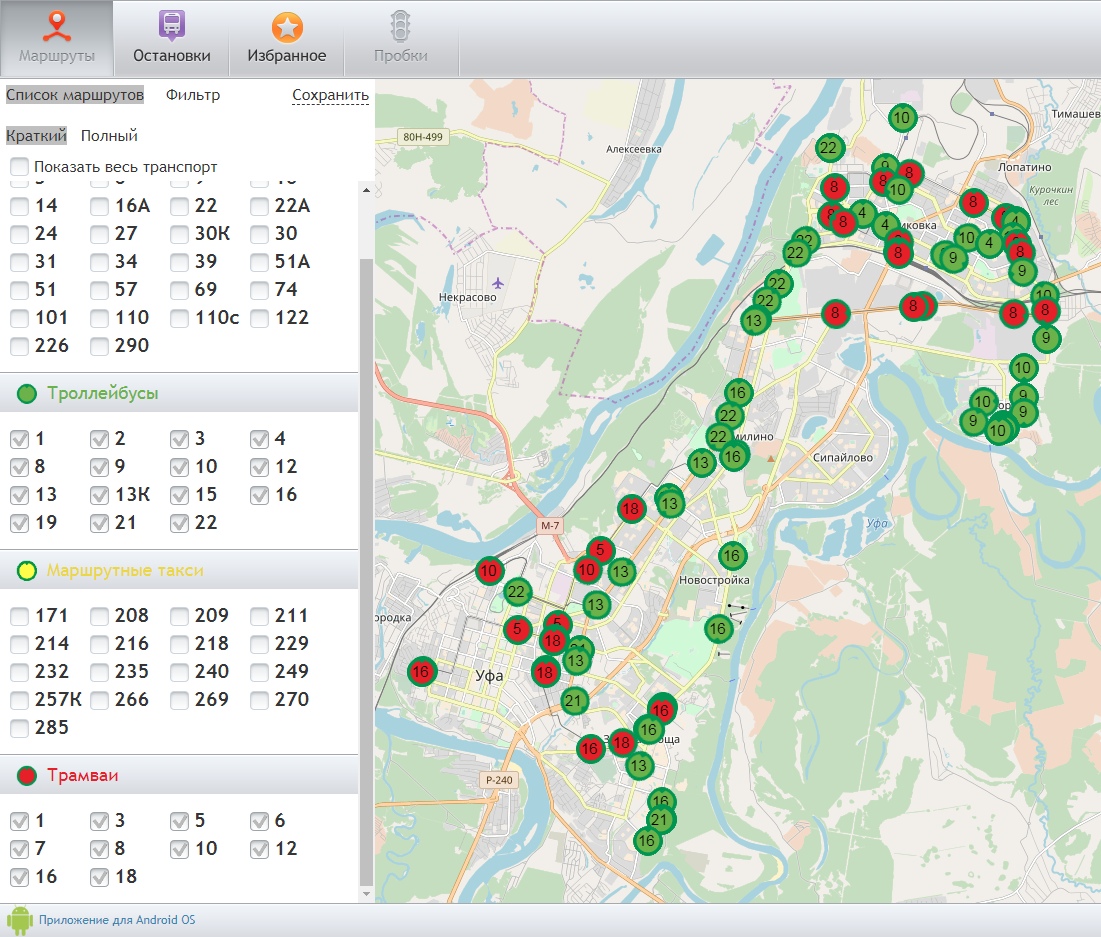This screenshot has height=937, width=1101.
Task: Click the red tram 18 marker near M-7
Action: [631, 508]
